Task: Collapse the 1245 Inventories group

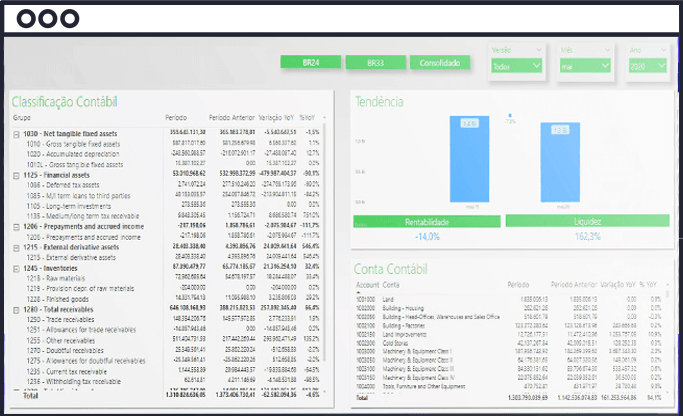Action: [16, 269]
